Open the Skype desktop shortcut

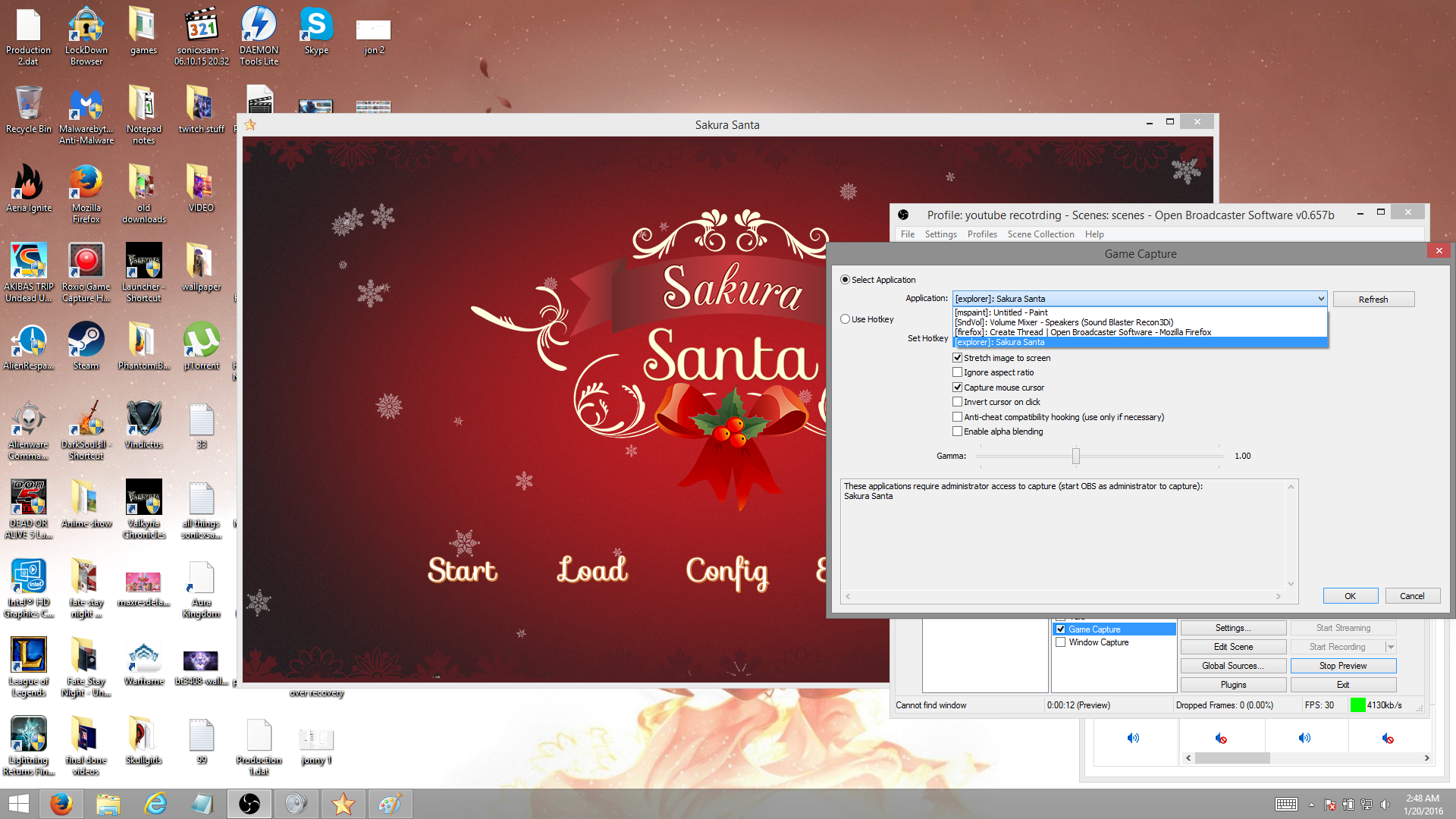316,30
